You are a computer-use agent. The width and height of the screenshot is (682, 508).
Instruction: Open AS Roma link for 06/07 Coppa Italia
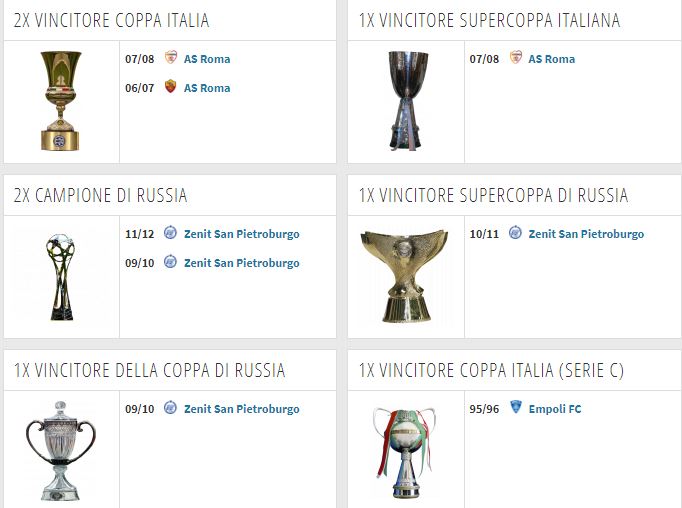tap(207, 88)
